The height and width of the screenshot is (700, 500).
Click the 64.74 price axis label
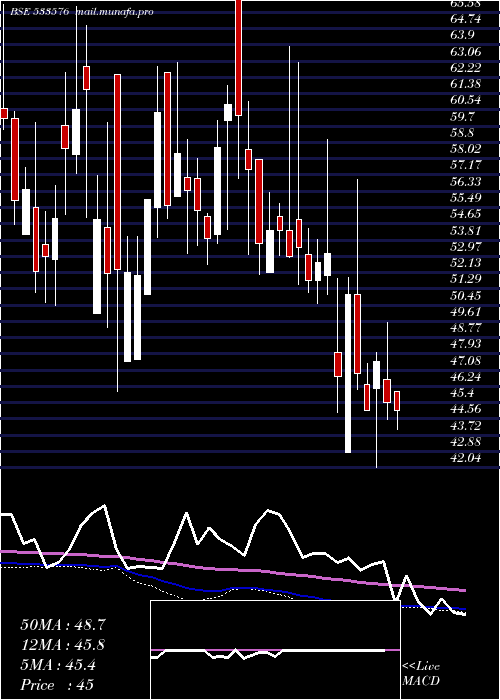(464, 19)
